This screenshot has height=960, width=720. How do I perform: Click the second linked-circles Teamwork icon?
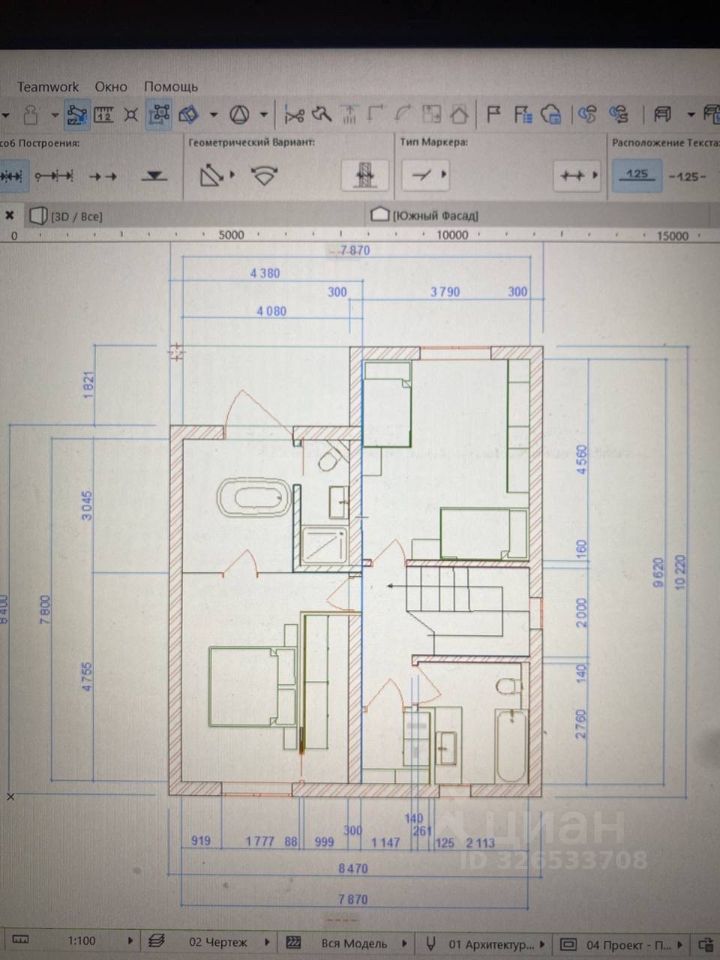(618, 114)
